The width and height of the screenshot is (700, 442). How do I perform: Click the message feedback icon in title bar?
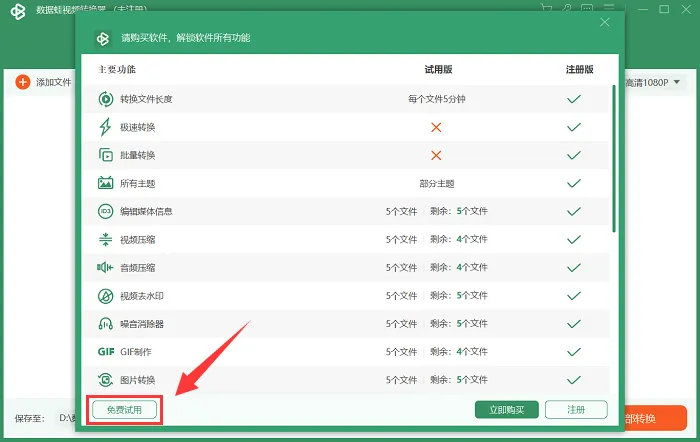587,8
